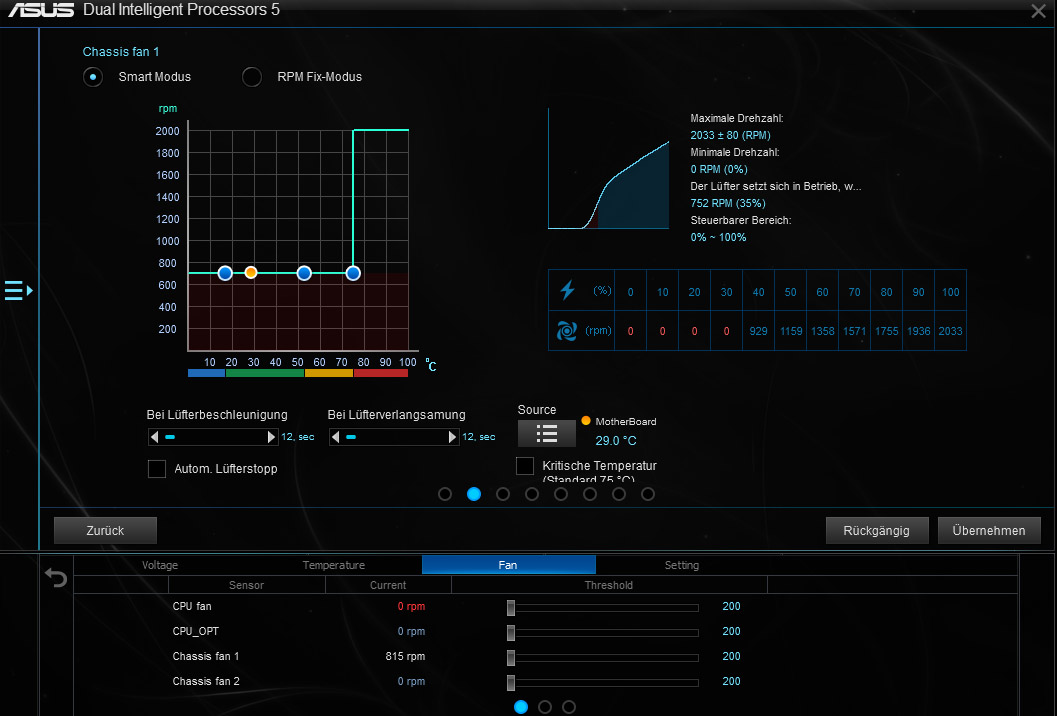The width and height of the screenshot is (1057, 716).
Task: Increase Lüfterbeschleunigung time with right arrow
Action: coord(271,437)
